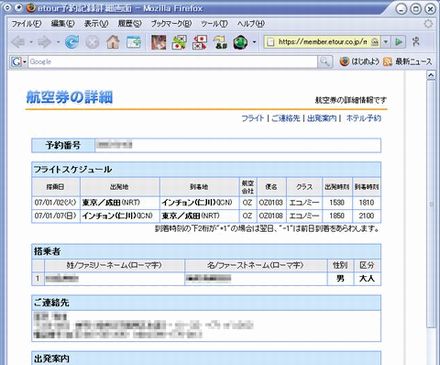440x365 pixels.
Task: Click the activity throbber icon
Action: (428, 24)
